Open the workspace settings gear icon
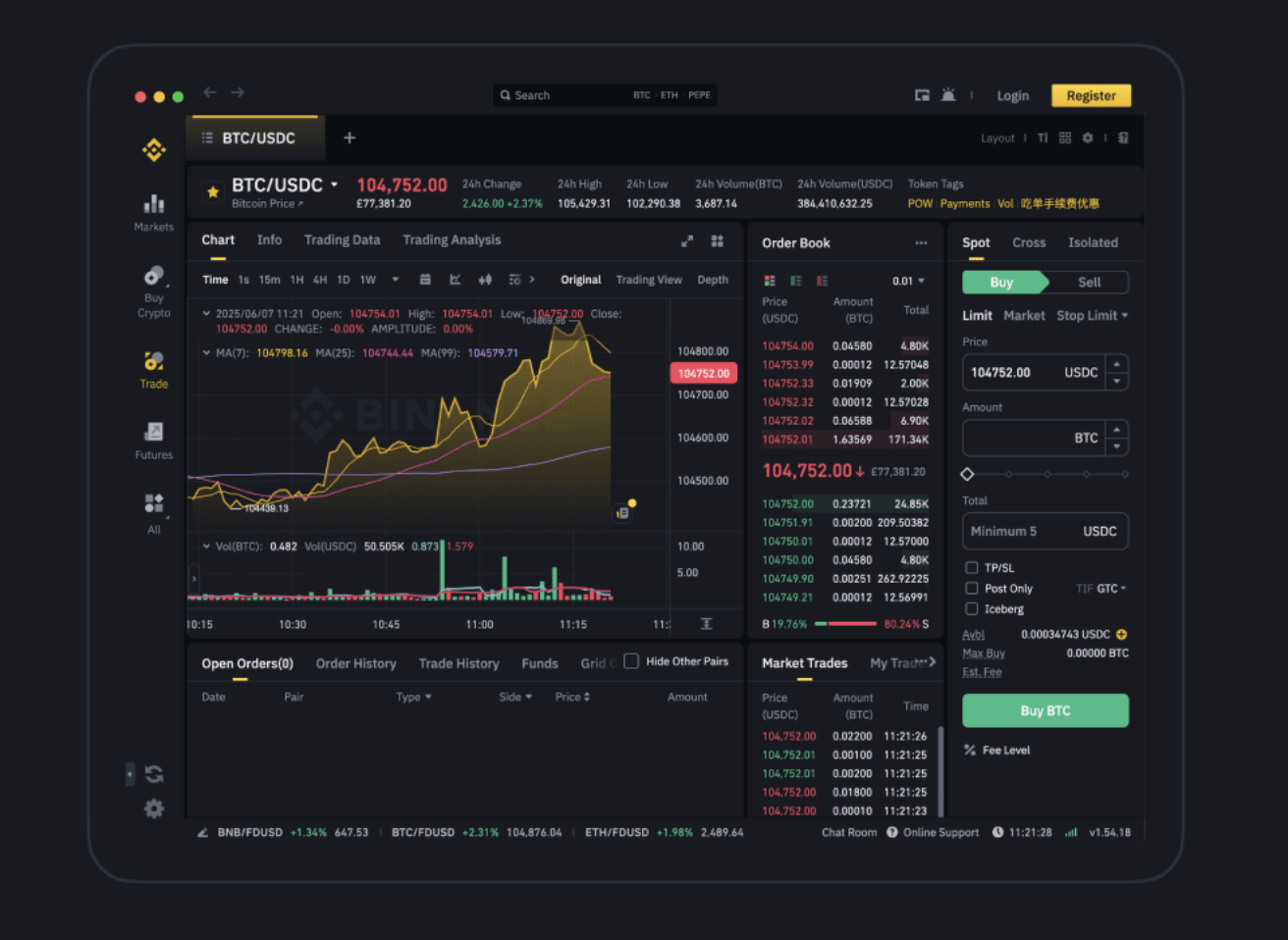The image size is (1288, 940). 1087,137
